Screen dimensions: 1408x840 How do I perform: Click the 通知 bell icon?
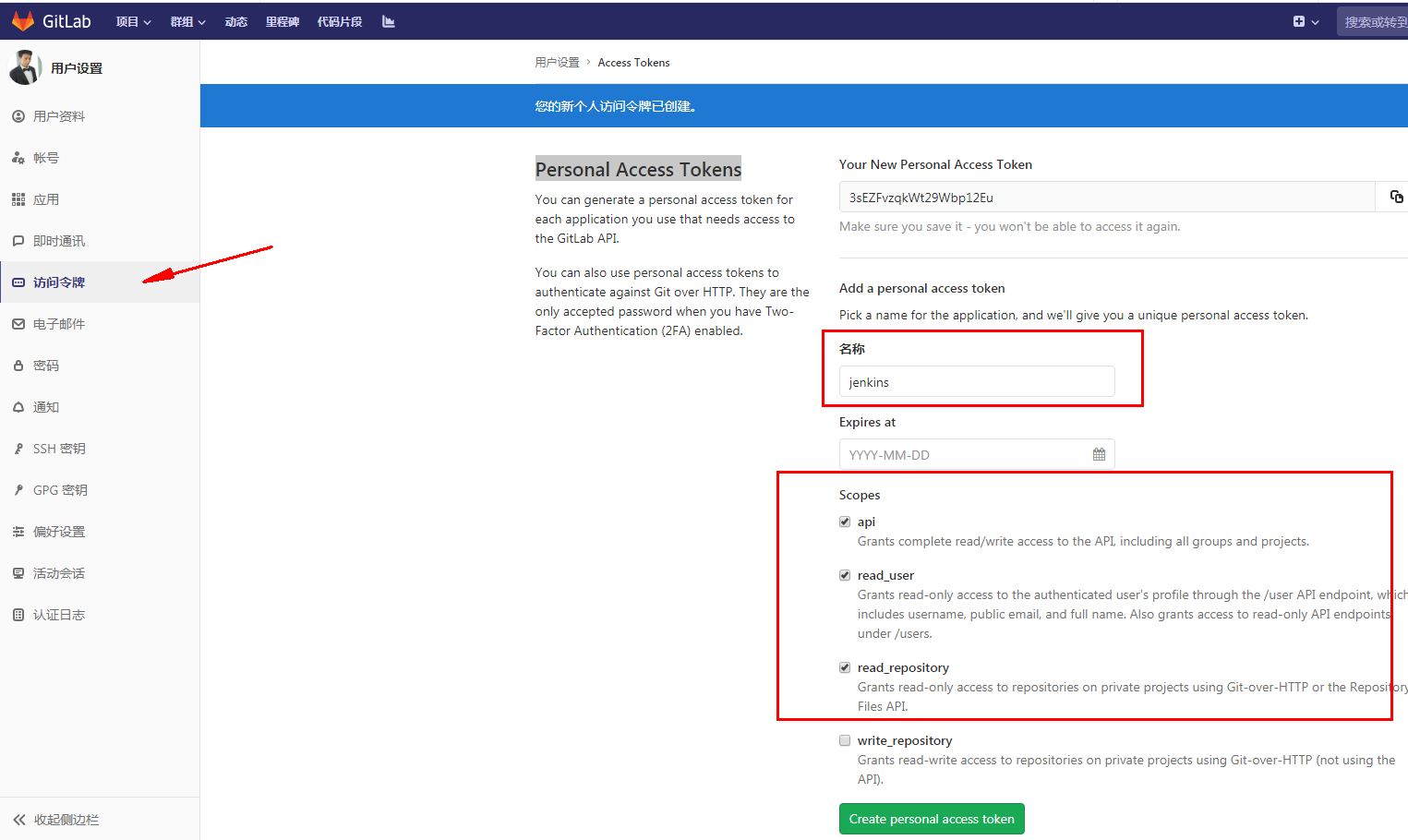pos(18,407)
